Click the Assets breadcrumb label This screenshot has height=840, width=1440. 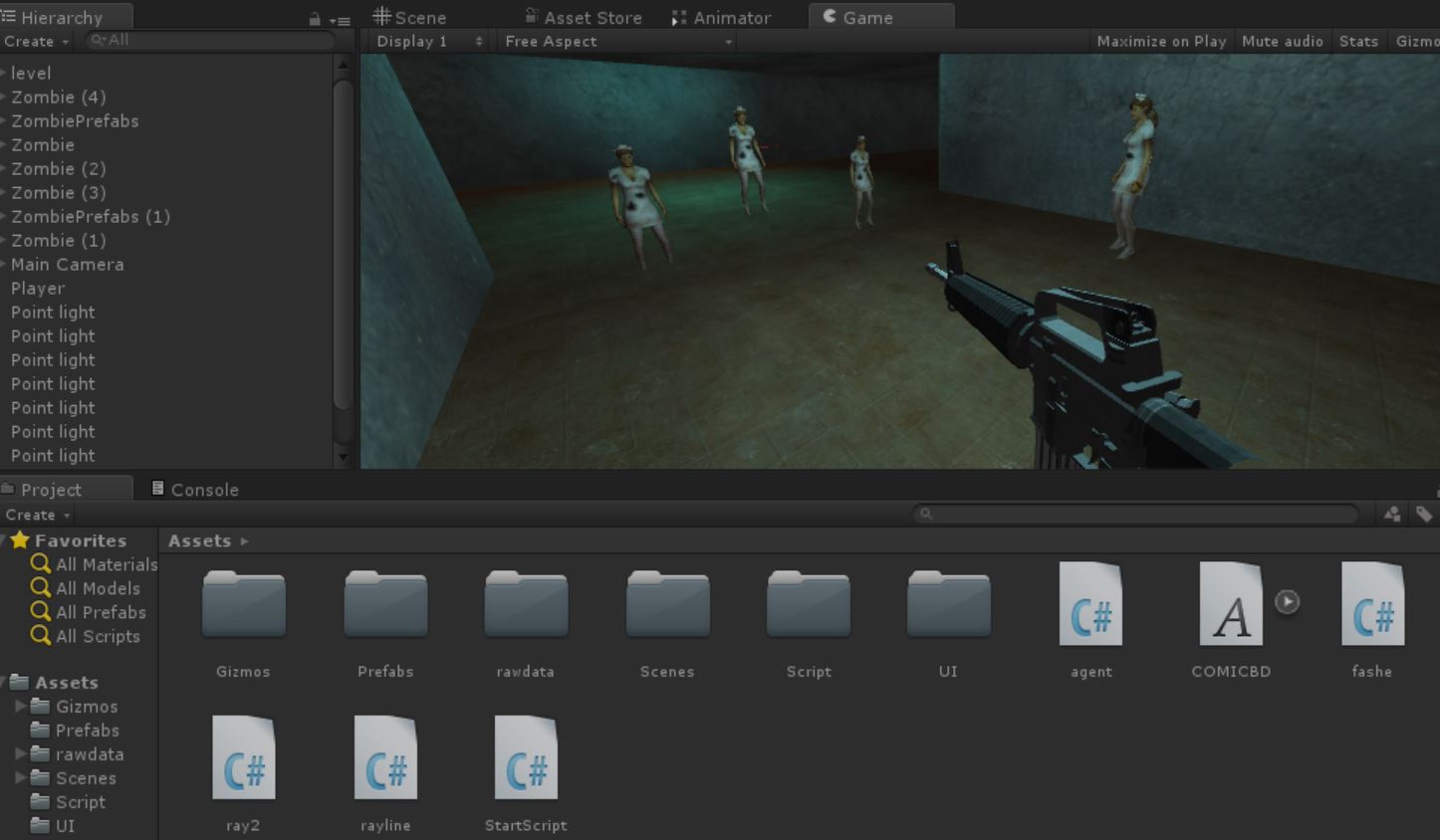pyautogui.click(x=199, y=540)
